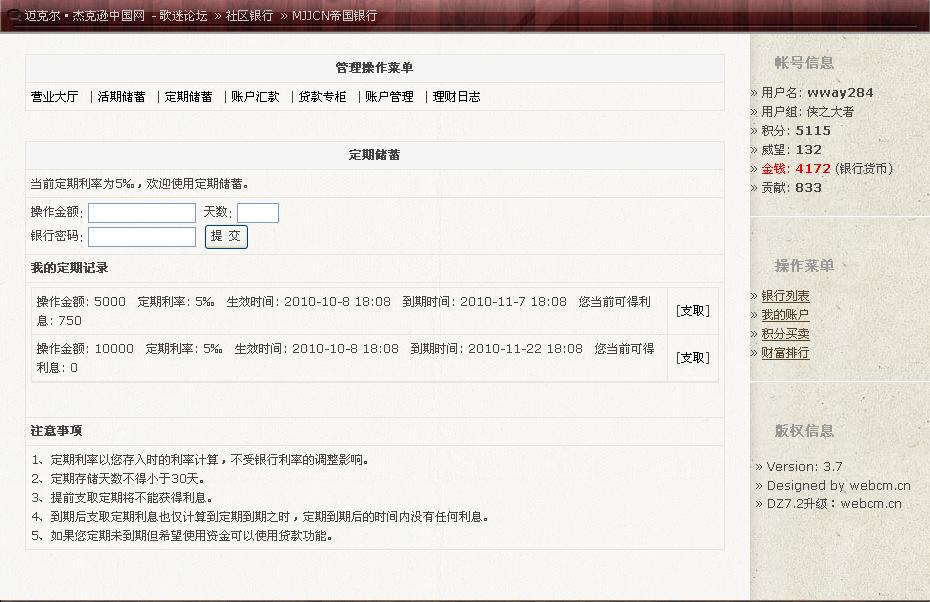Go to the 贷款专柜 page
This screenshot has width=930, height=602.
(322, 97)
